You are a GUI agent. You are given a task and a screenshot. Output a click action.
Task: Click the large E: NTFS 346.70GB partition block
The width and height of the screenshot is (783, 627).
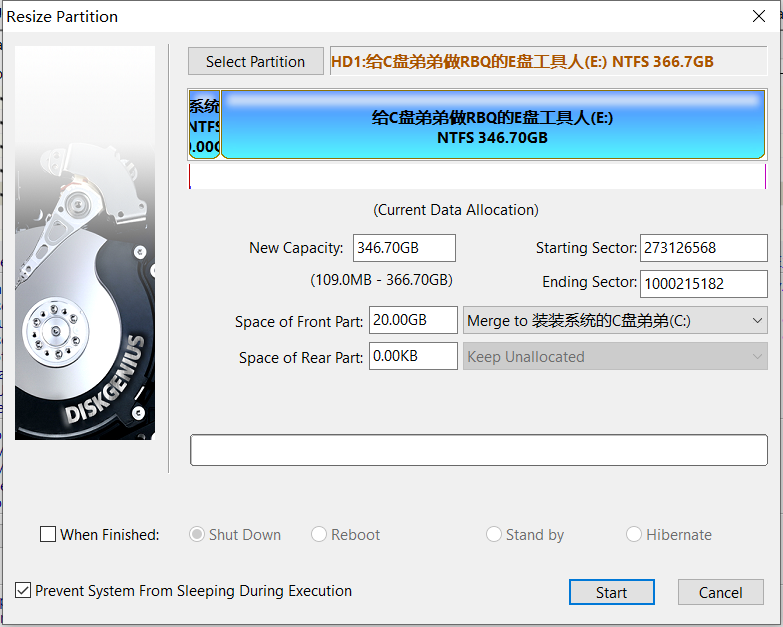click(x=492, y=127)
